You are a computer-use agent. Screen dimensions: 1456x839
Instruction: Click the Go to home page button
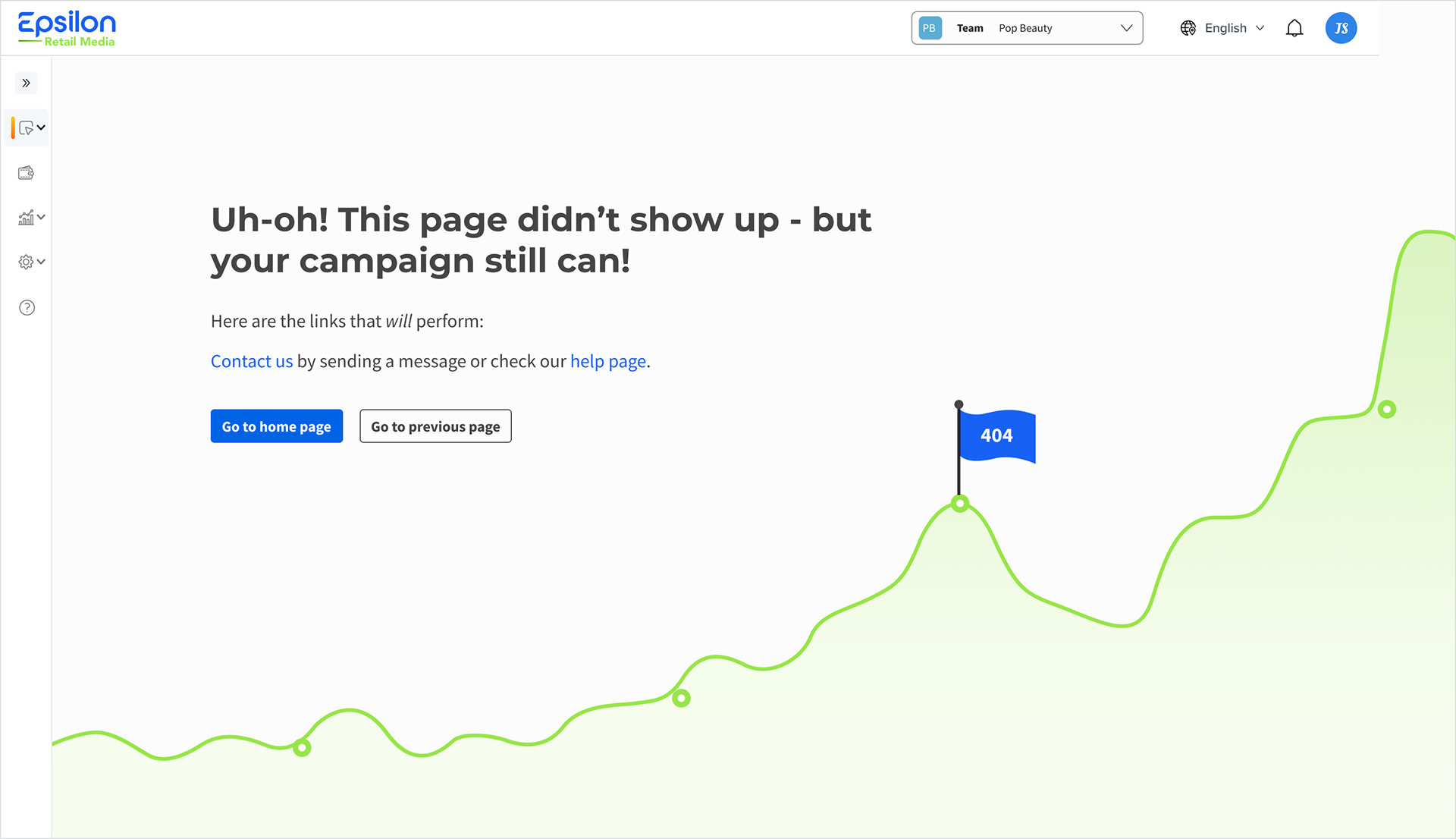pos(276,426)
